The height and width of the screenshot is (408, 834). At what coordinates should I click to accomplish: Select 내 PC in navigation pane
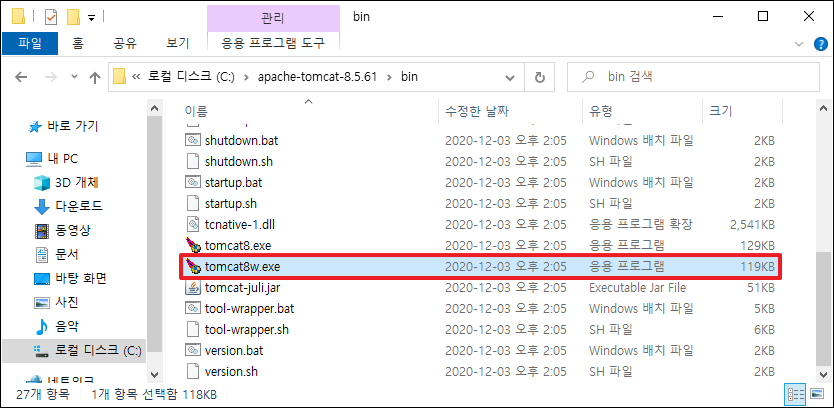[52, 158]
